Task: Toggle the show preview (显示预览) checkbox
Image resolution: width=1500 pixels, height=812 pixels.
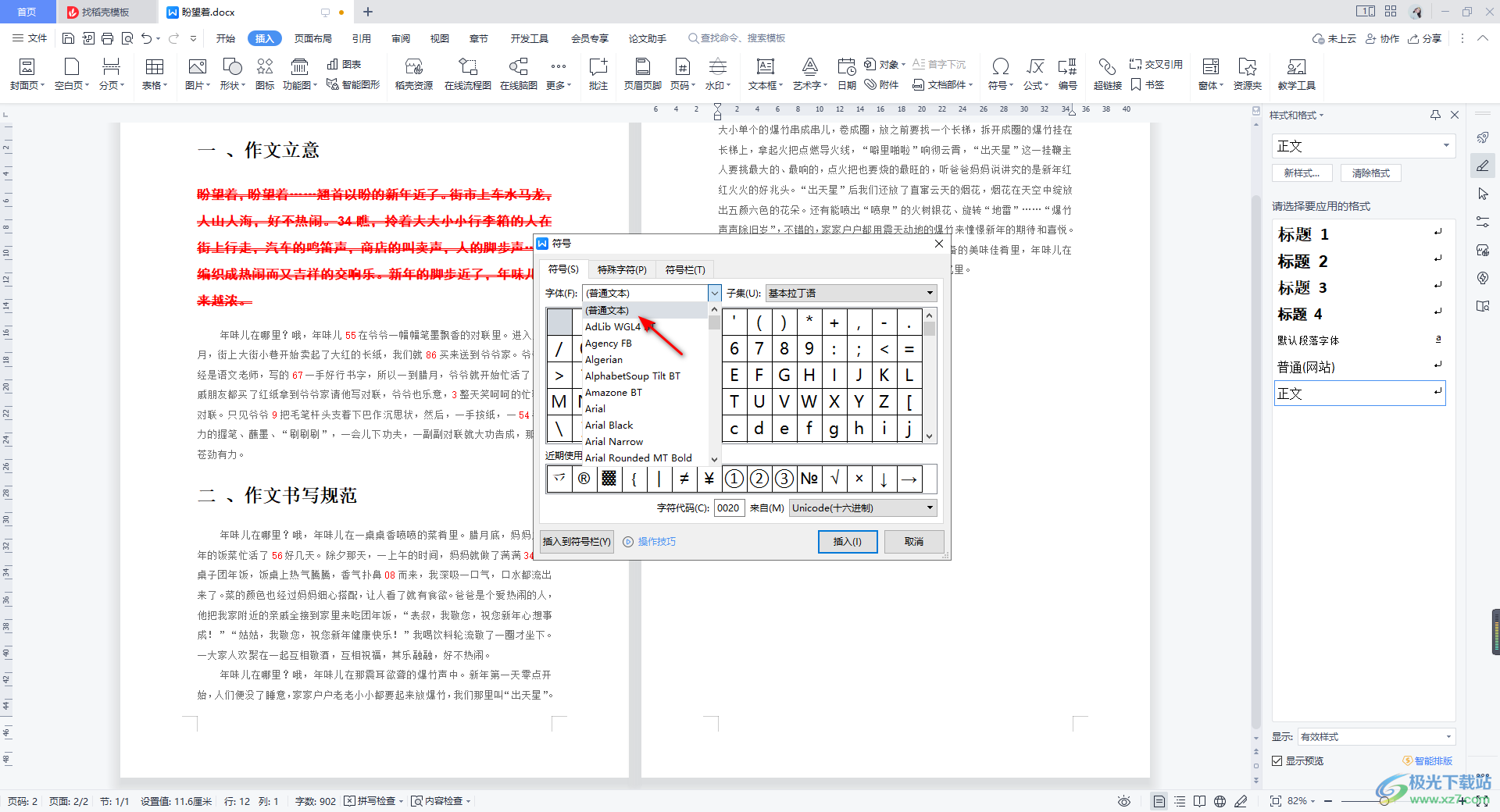Action: [x=1277, y=760]
